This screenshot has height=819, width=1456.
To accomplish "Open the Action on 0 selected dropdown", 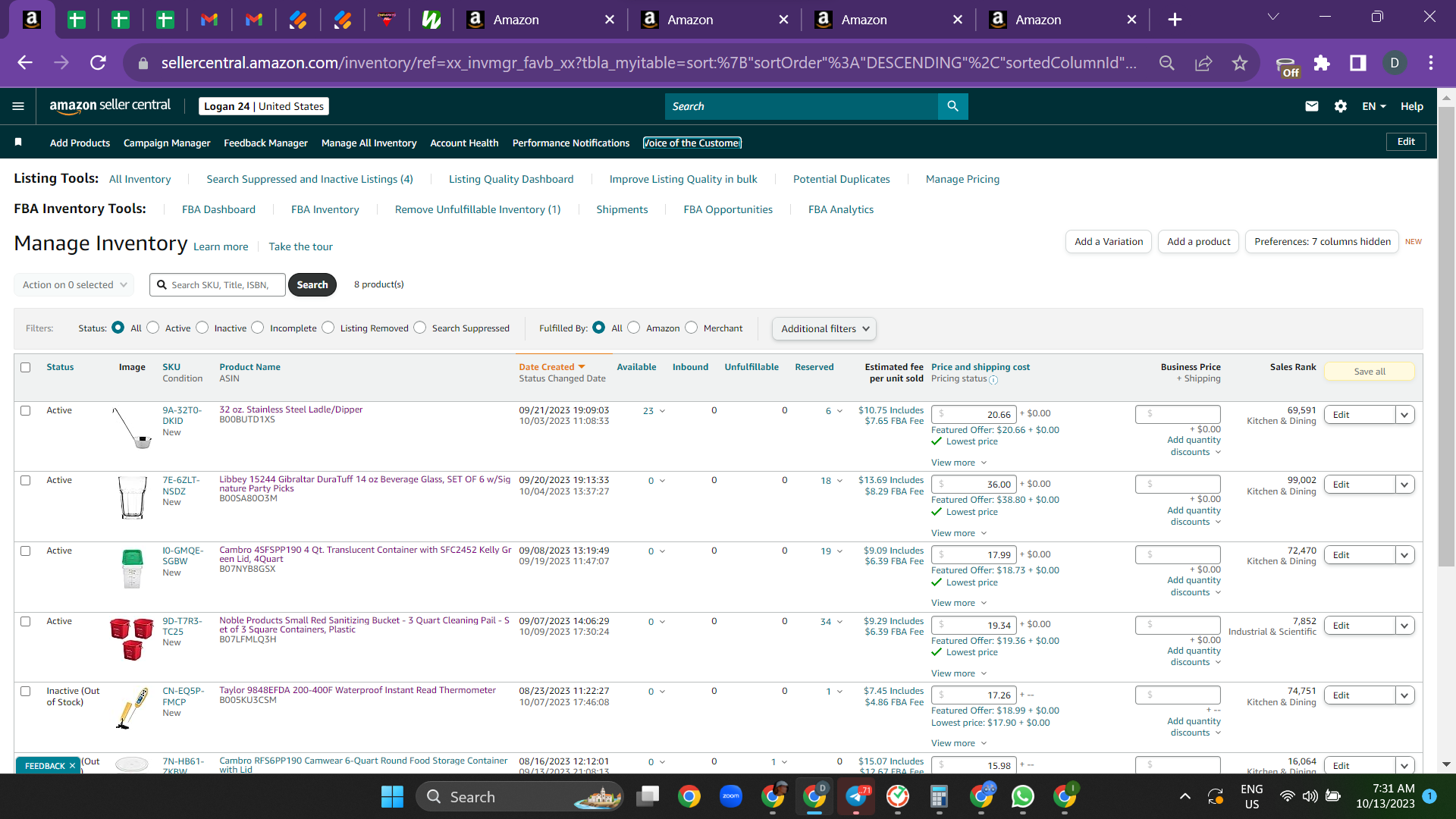I will click(x=74, y=284).
